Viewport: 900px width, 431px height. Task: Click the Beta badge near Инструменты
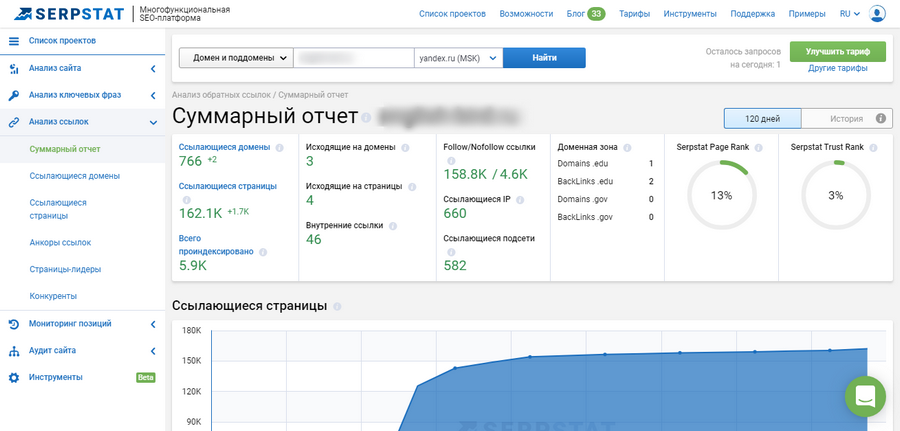[146, 378]
